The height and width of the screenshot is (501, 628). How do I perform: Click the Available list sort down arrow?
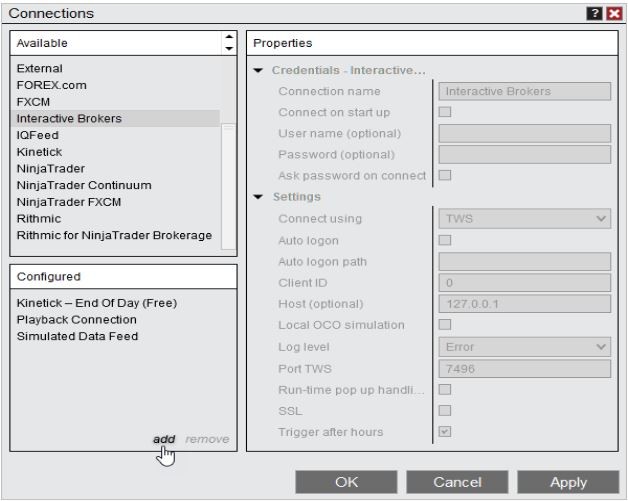pyautogui.click(x=229, y=48)
